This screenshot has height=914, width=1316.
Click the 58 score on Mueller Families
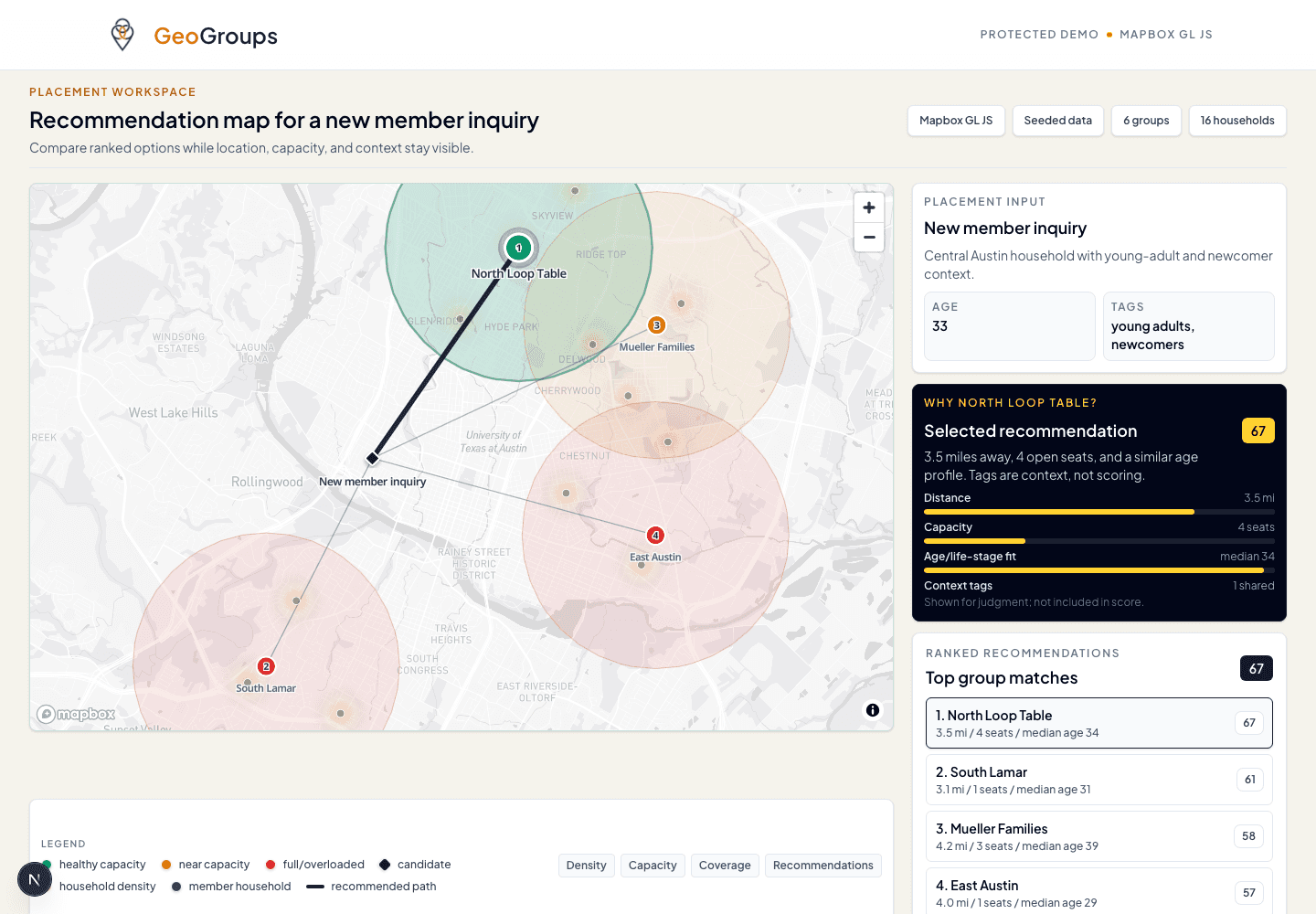point(1249,836)
